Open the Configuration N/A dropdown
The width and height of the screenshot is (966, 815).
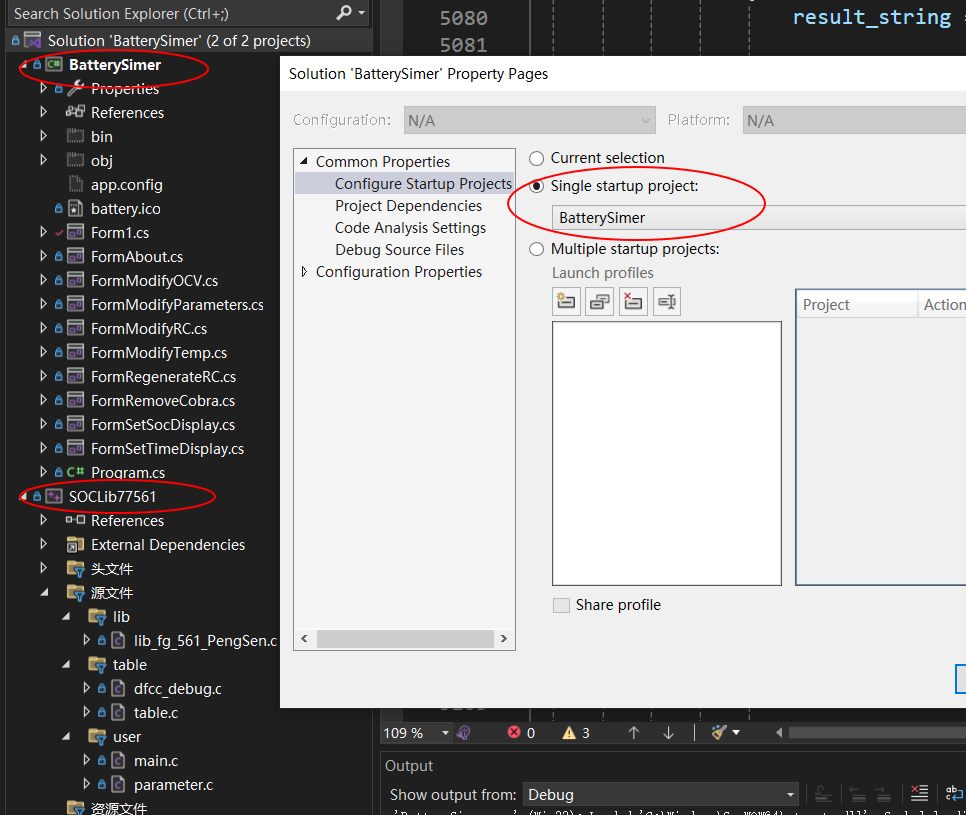[529, 120]
